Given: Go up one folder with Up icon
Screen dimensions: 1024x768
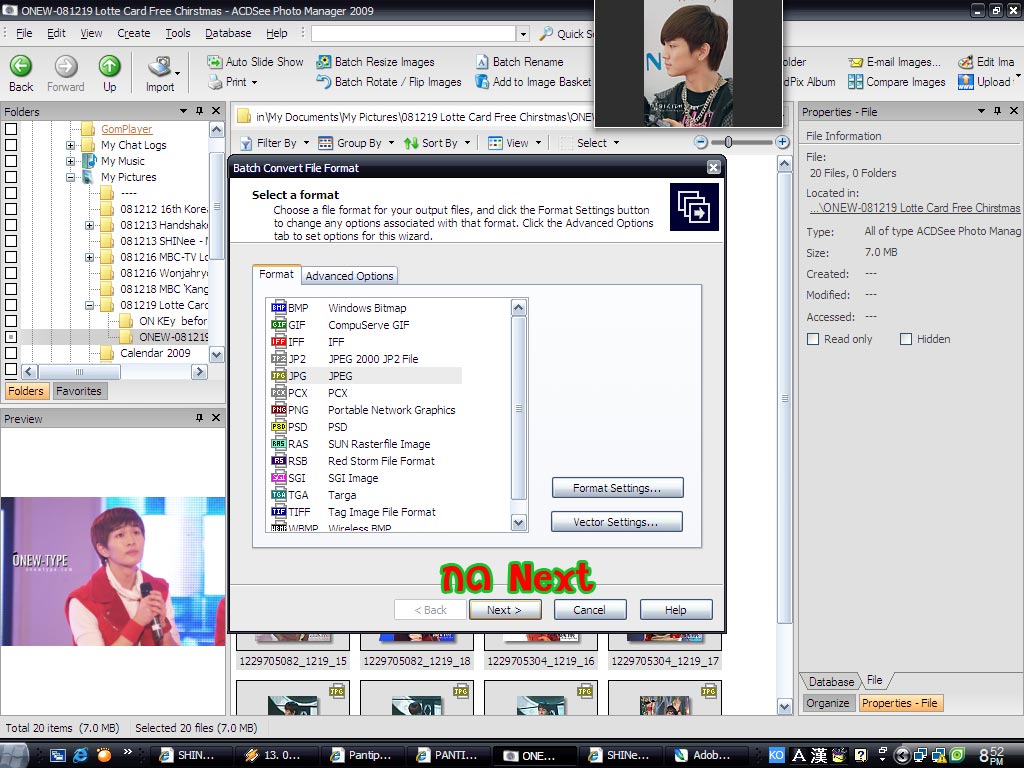Looking at the screenshot, I should (x=109, y=66).
